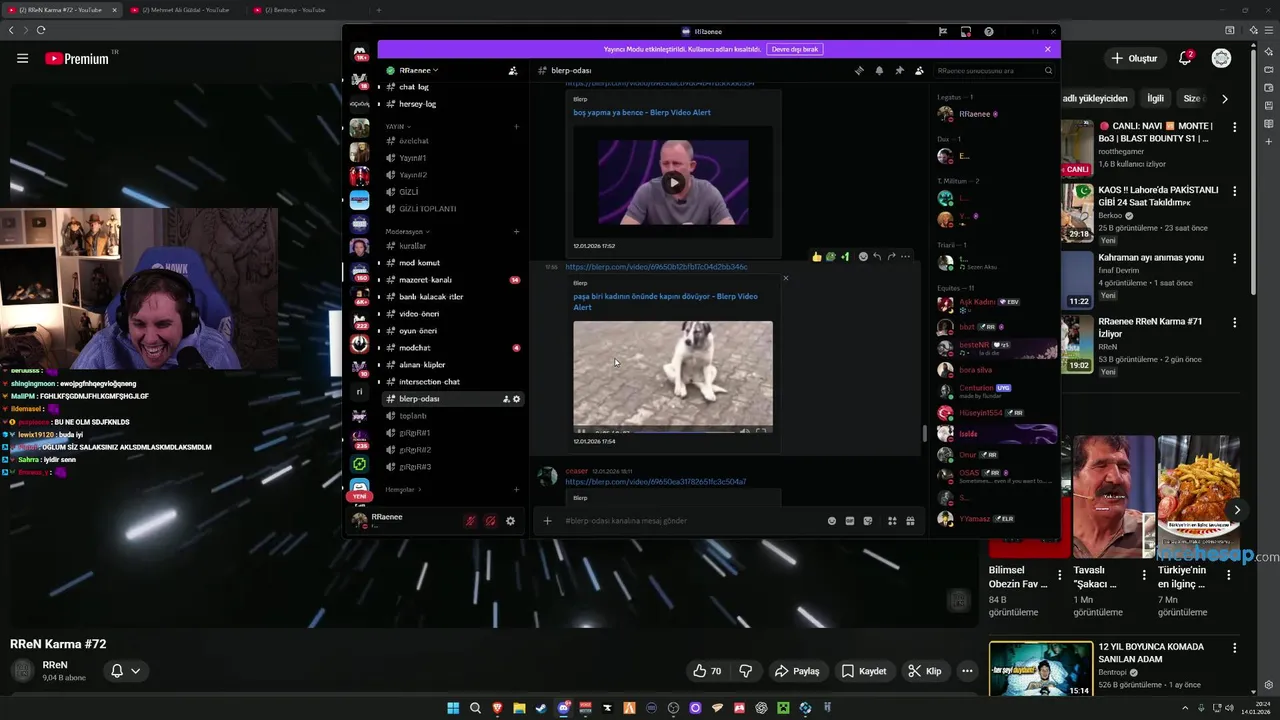This screenshot has width=1280, height=720.
Task: Open Windows taskbar search
Action: [x=475, y=708]
